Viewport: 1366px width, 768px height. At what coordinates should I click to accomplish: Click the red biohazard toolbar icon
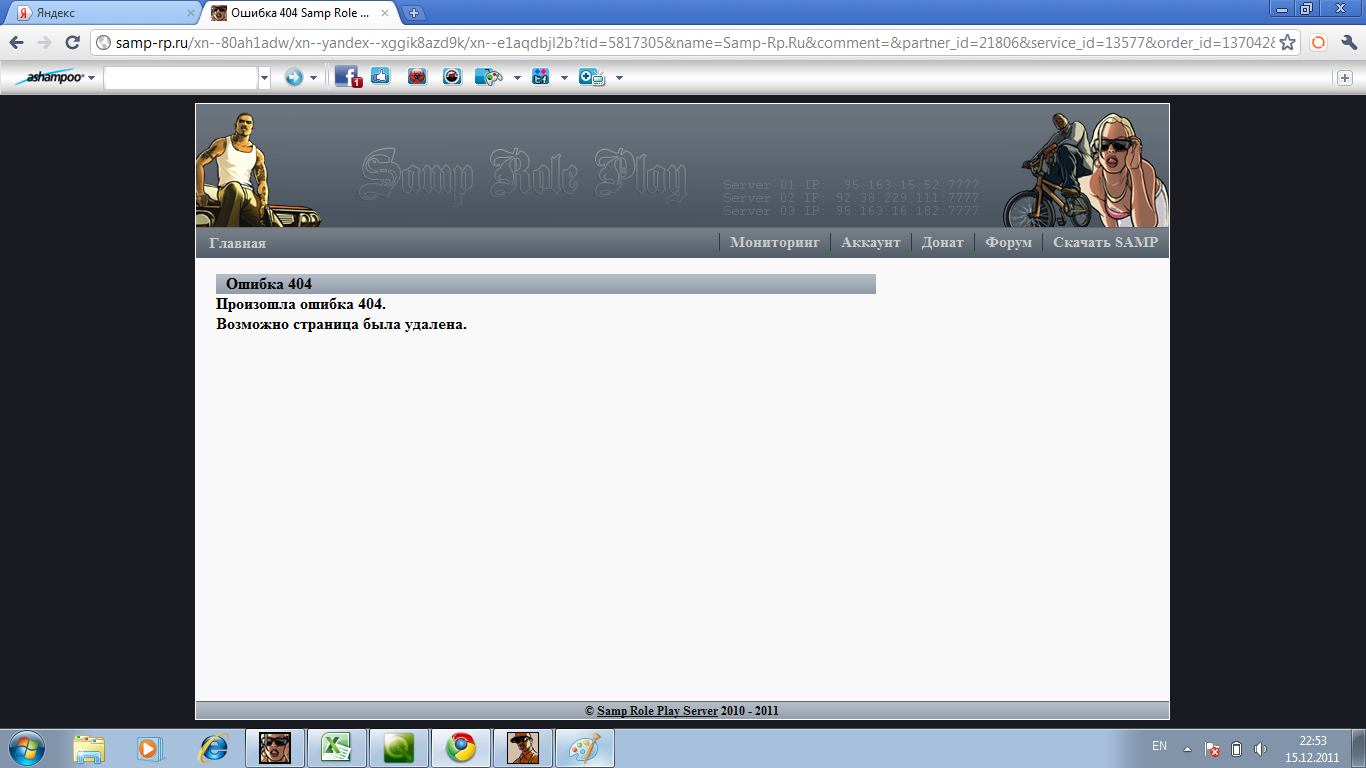[x=417, y=76]
